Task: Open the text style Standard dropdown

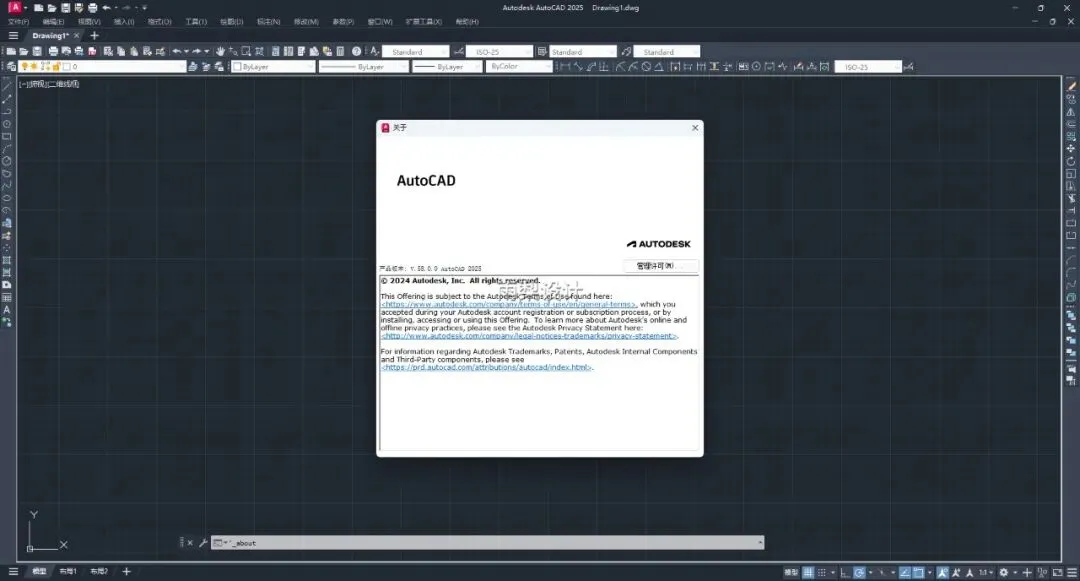Action: point(416,52)
